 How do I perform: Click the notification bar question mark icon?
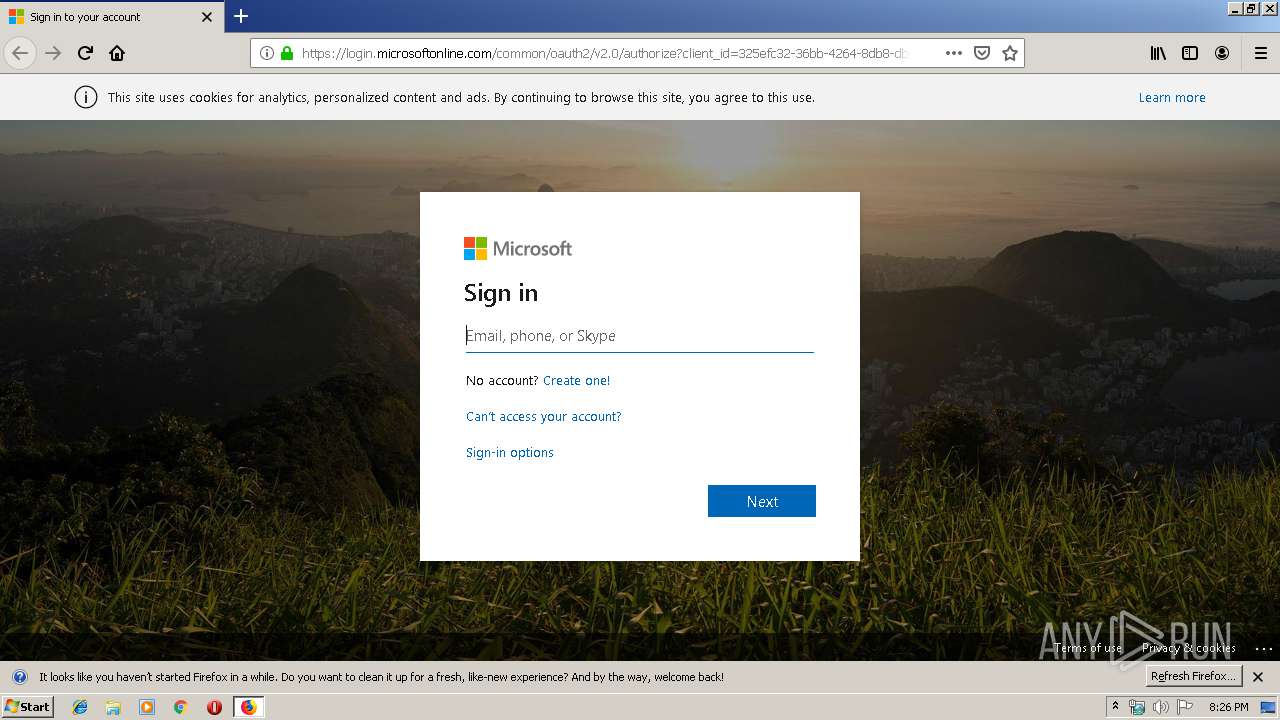coord(19,677)
